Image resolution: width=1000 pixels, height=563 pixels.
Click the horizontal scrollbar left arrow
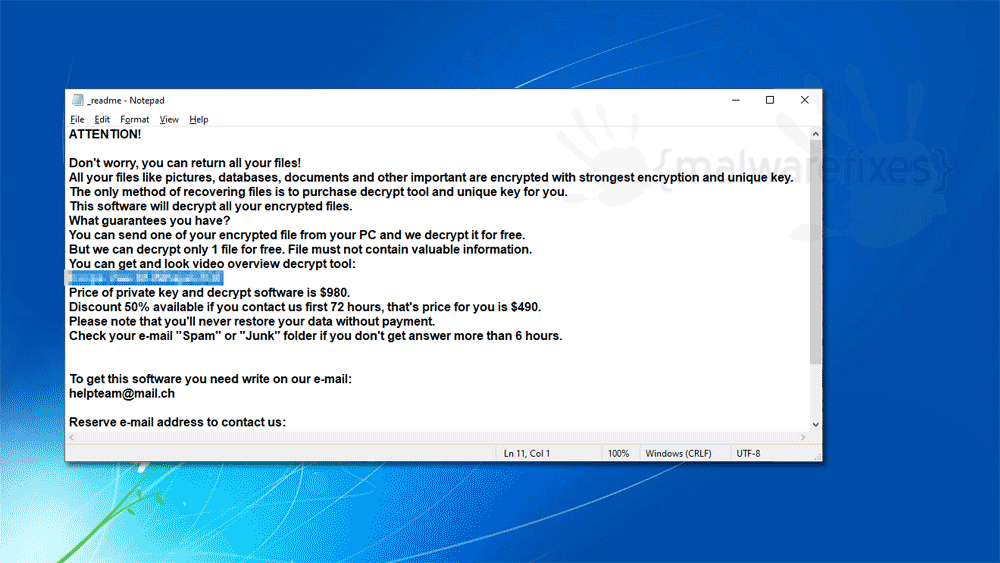(x=71, y=437)
